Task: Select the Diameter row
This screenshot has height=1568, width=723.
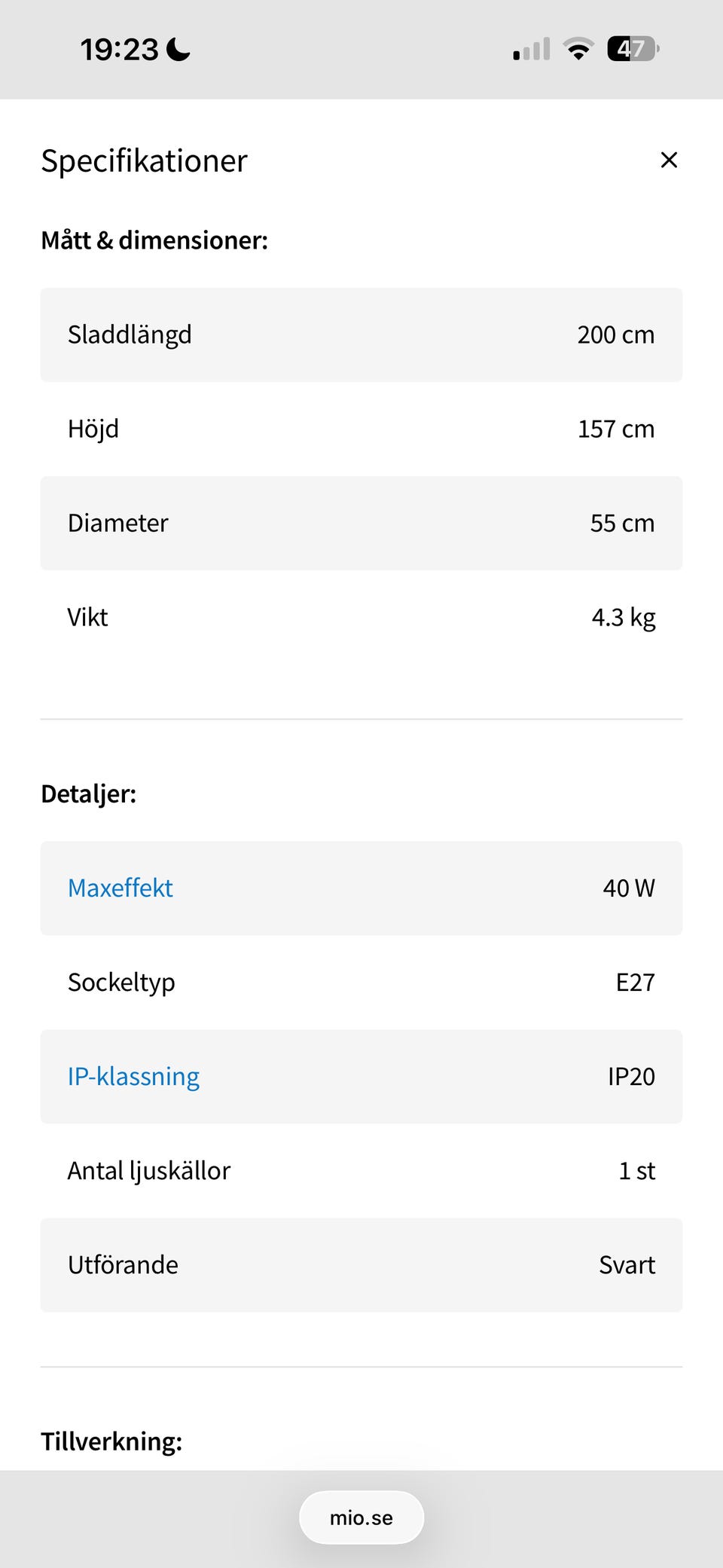Action: pyautogui.click(x=361, y=523)
